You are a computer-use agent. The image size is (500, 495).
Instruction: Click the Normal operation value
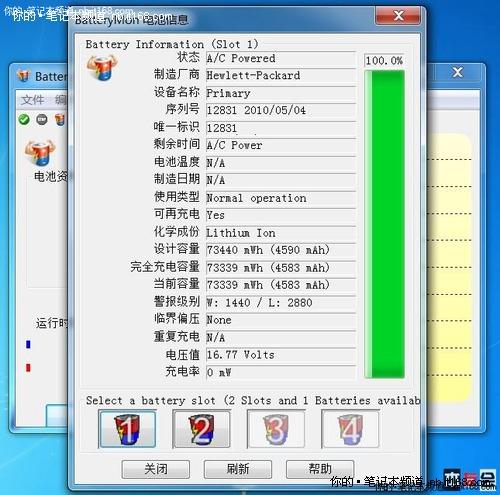[281, 198]
